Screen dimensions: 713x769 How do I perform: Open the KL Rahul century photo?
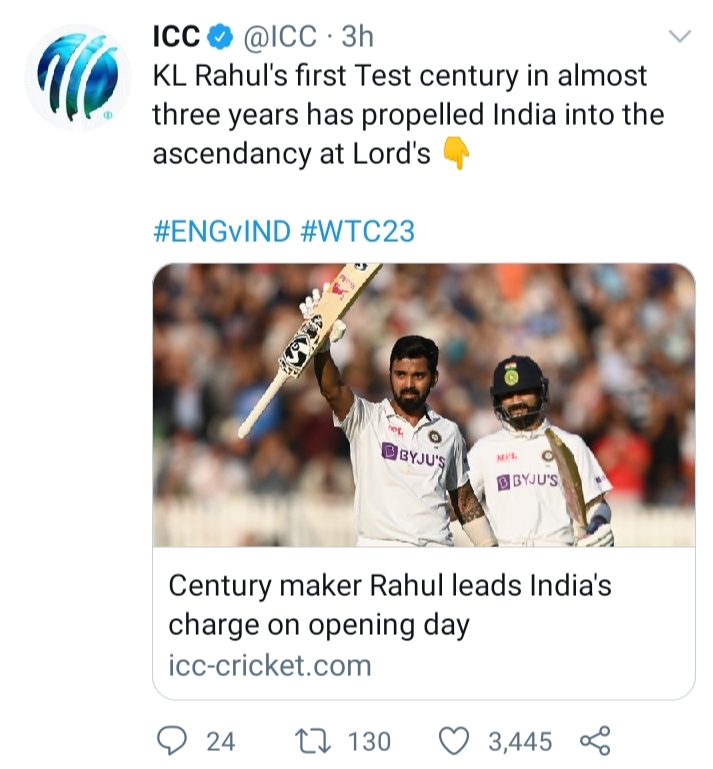(423, 405)
